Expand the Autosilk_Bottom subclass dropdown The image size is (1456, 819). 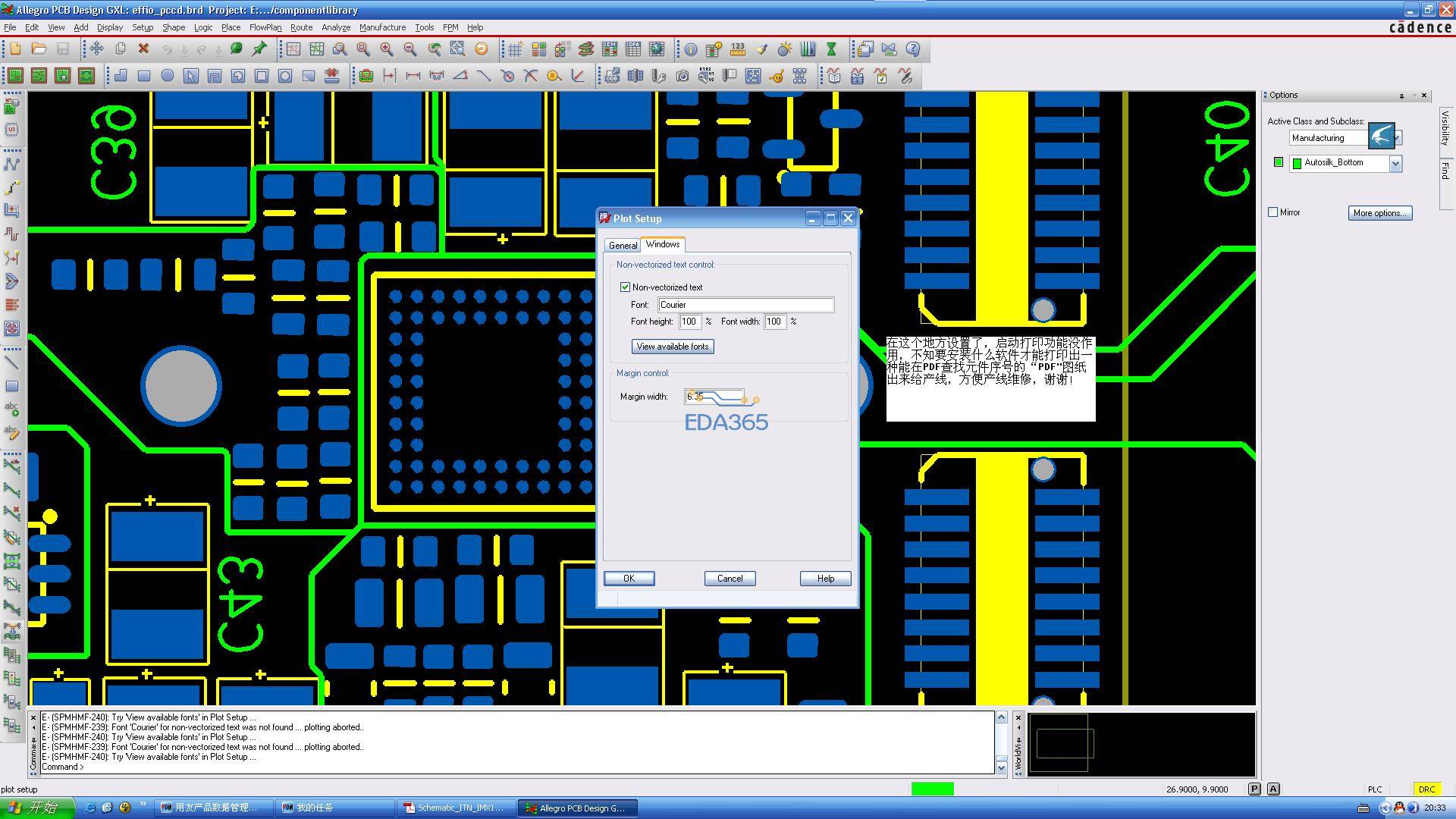tap(1395, 163)
